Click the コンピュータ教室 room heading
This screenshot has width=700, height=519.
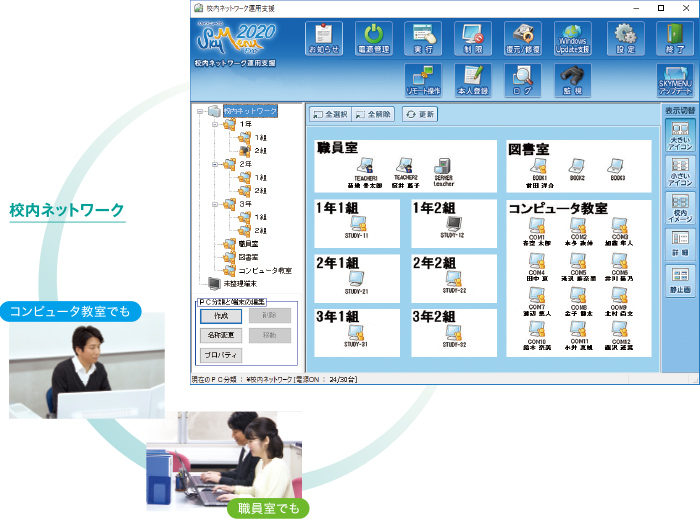[558, 208]
